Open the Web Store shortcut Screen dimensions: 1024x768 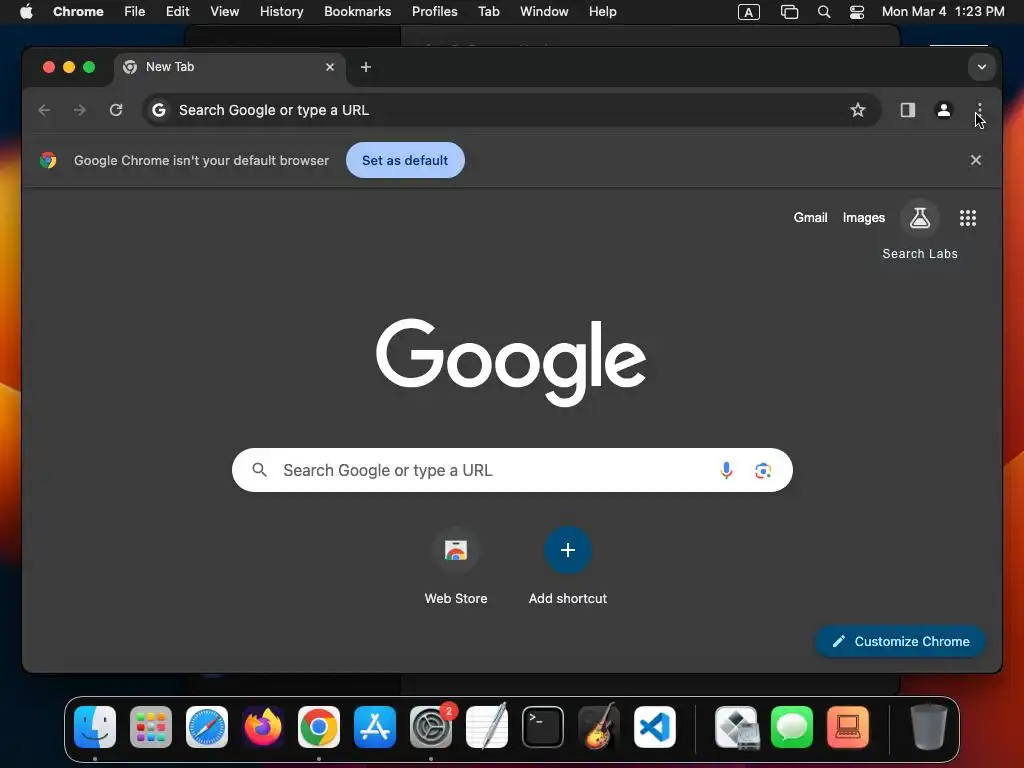pos(456,566)
